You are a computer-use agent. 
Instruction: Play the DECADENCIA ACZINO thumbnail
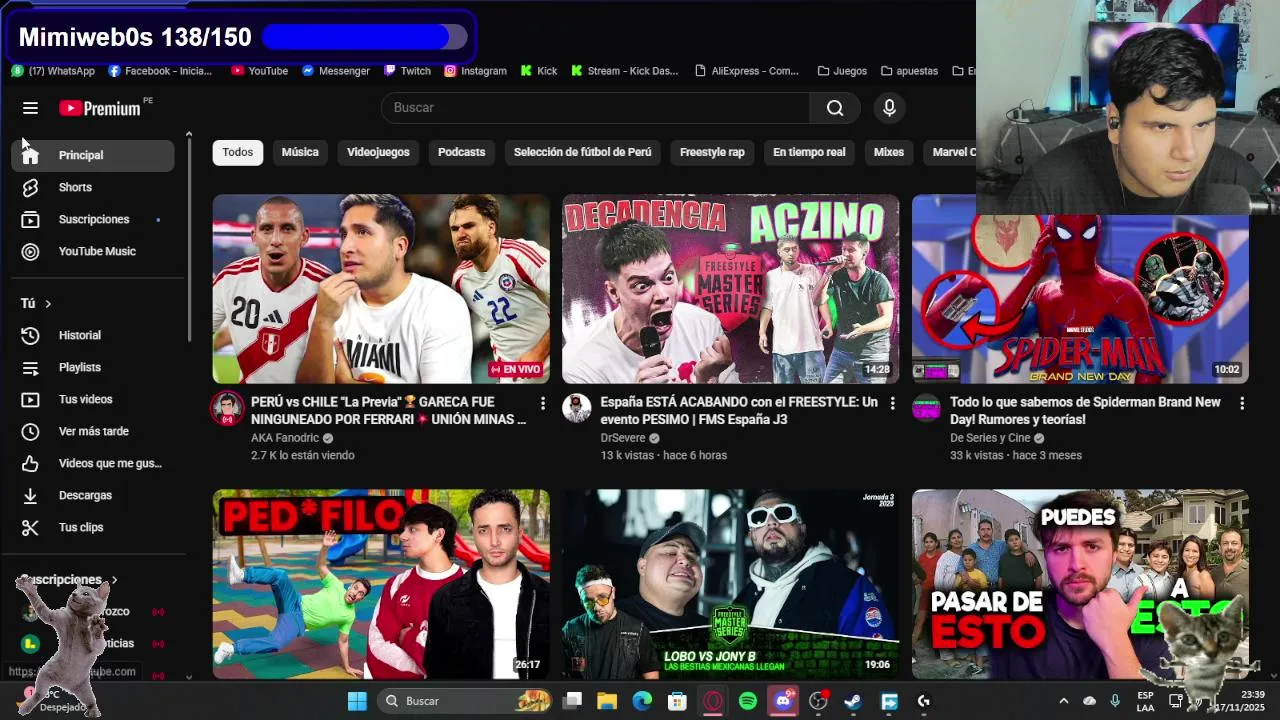click(x=731, y=289)
